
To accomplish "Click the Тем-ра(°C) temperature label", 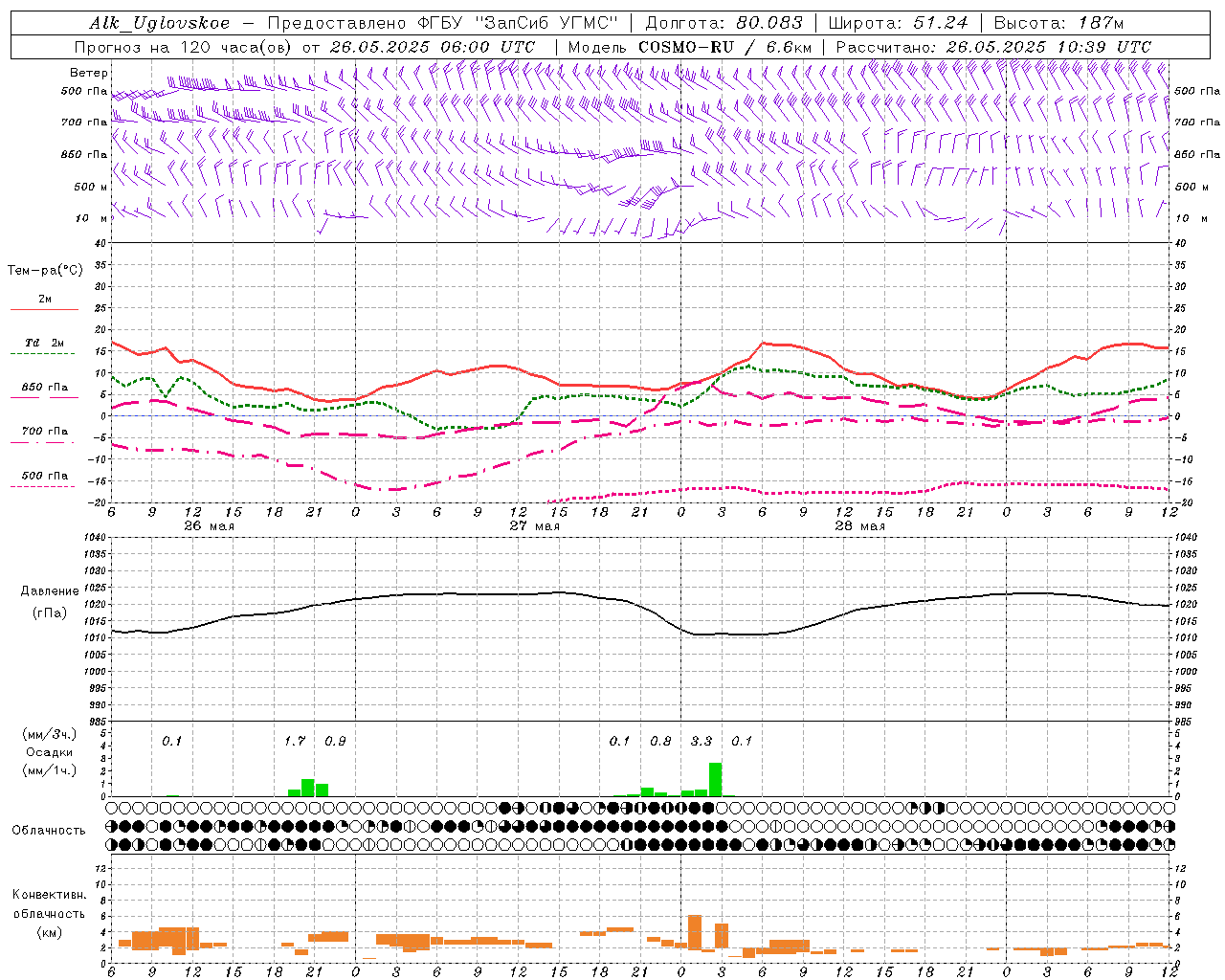I will click(45, 271).
